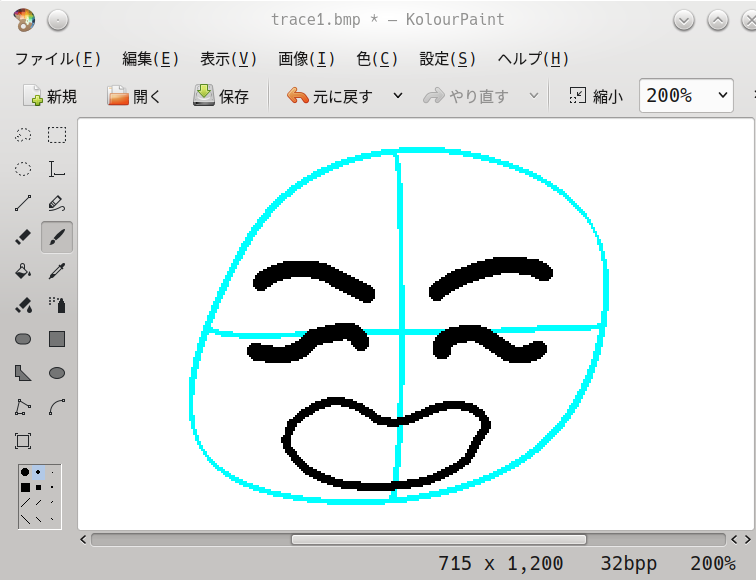The image size is (756, 580).
Task: Select the elliptical selection tool
Action: [23, 169]
